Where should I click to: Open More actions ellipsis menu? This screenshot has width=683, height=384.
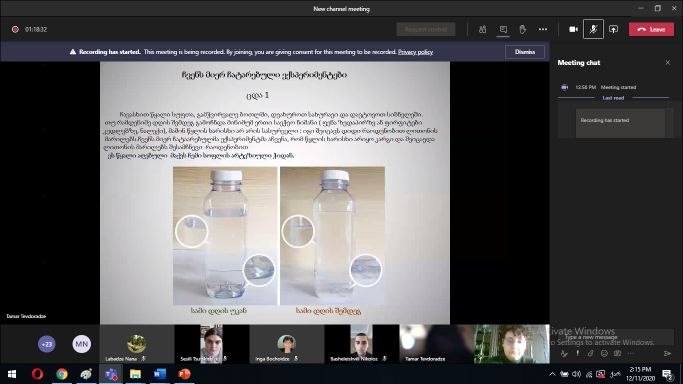coord(543,29)
